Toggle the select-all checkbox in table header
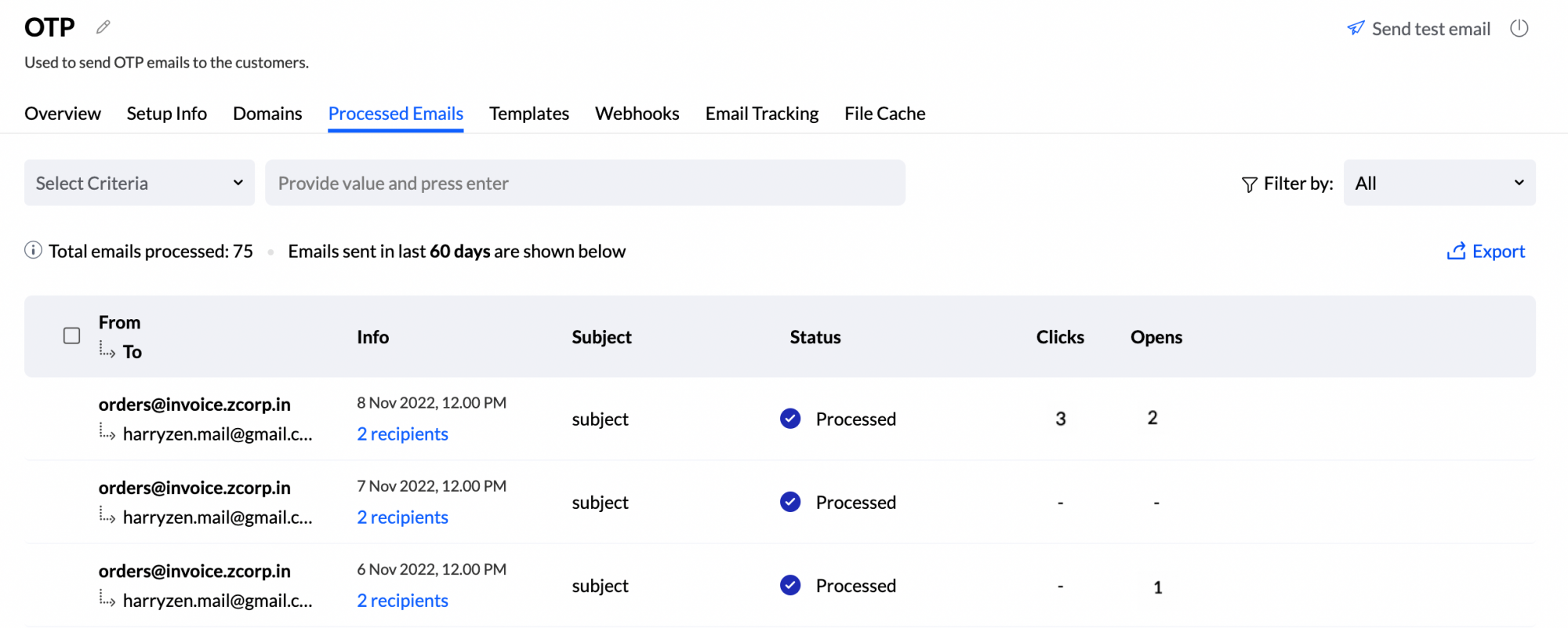This screenshot has width=1568, height=628. tap(71, 336)
